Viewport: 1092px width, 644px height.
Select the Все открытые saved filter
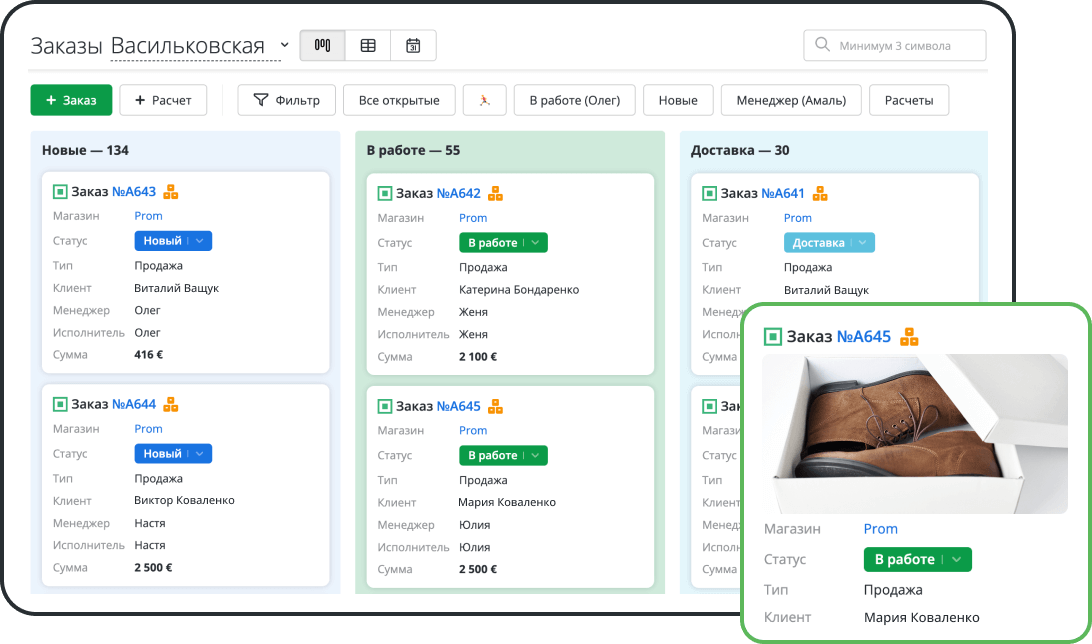pyautogui.click(x=399, y=100)
